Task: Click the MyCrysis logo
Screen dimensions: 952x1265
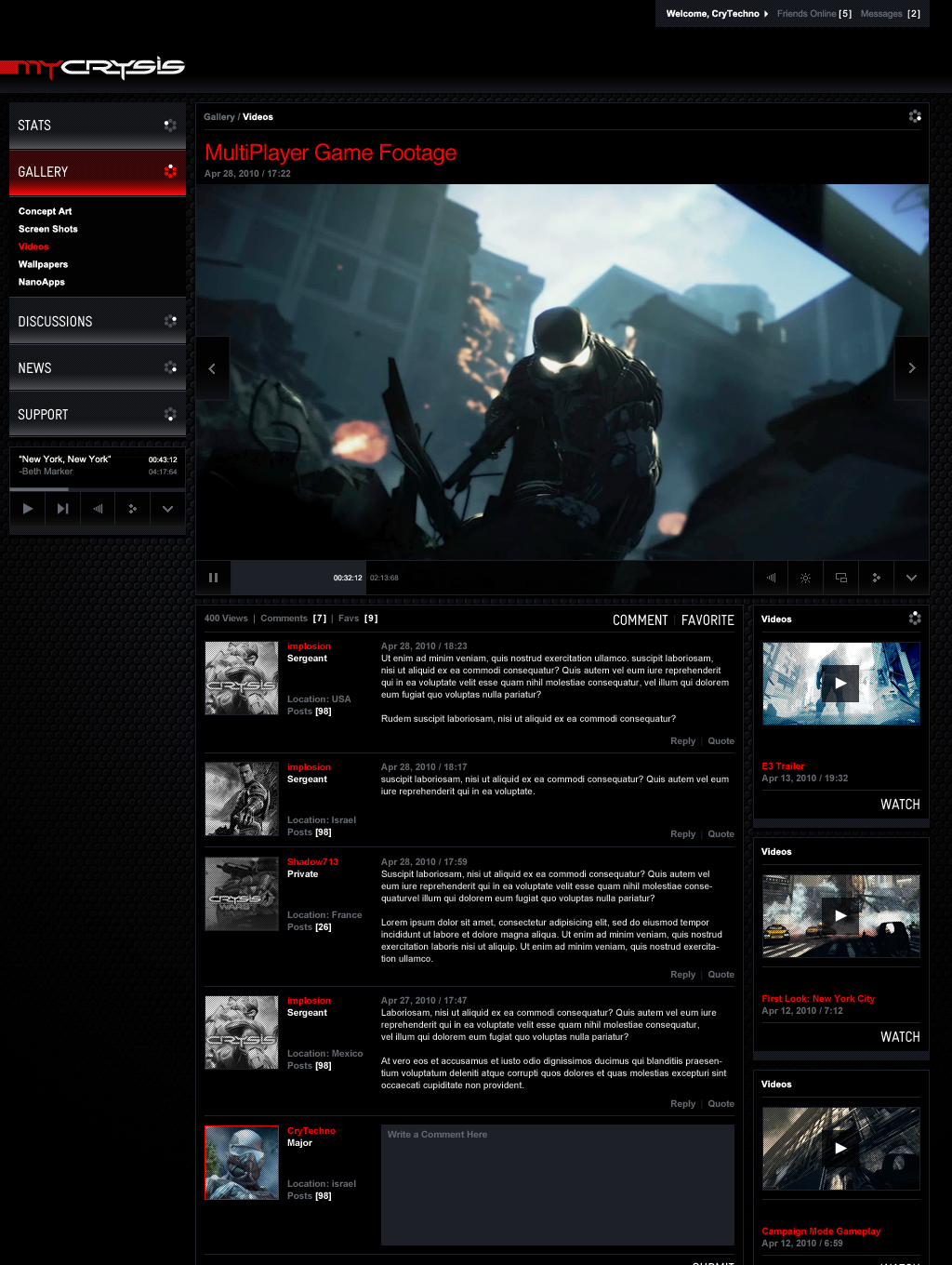Action: (93, 68)
